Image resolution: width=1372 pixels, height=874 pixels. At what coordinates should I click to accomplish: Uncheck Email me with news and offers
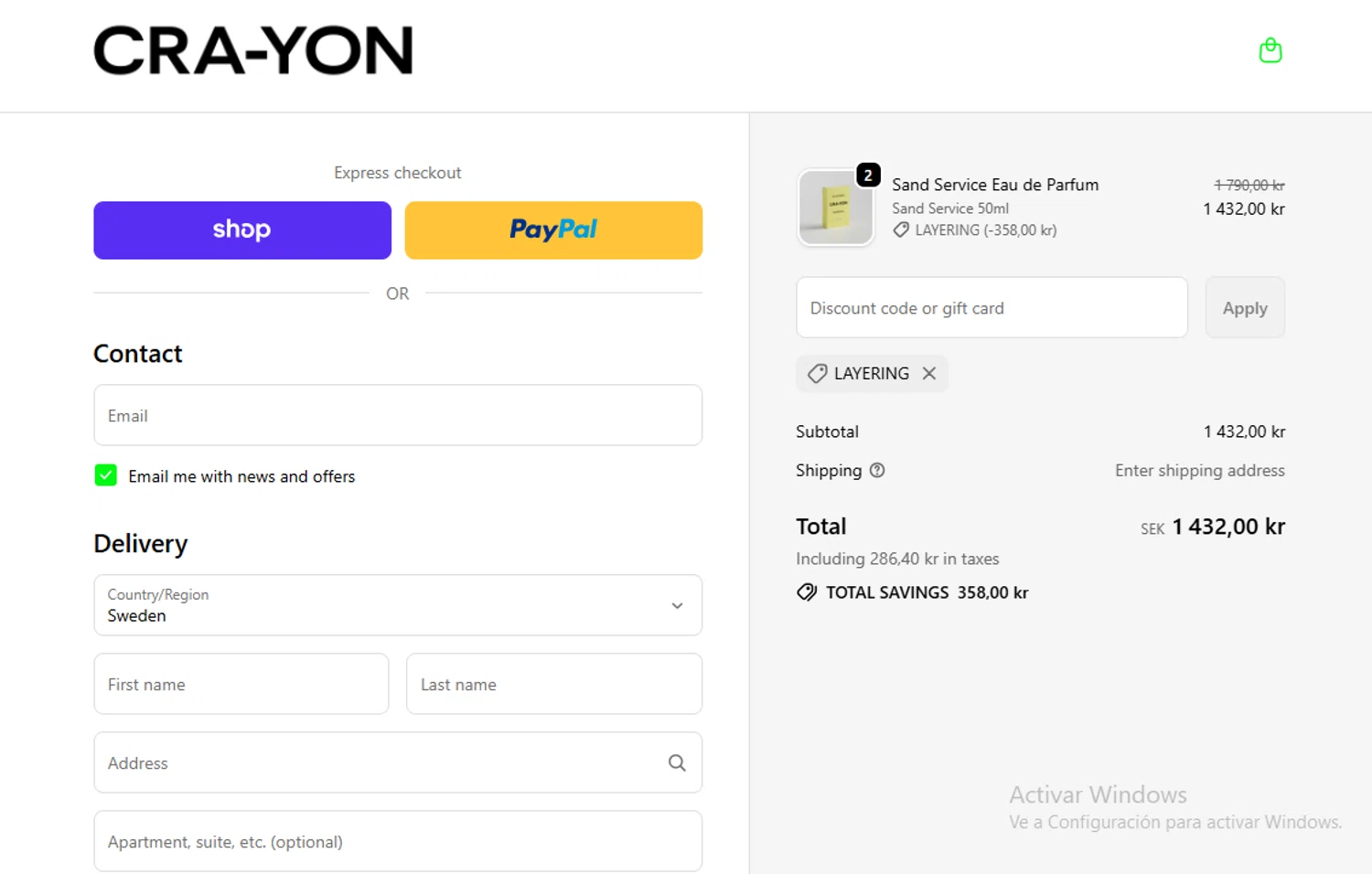click(x=106, y=475)
